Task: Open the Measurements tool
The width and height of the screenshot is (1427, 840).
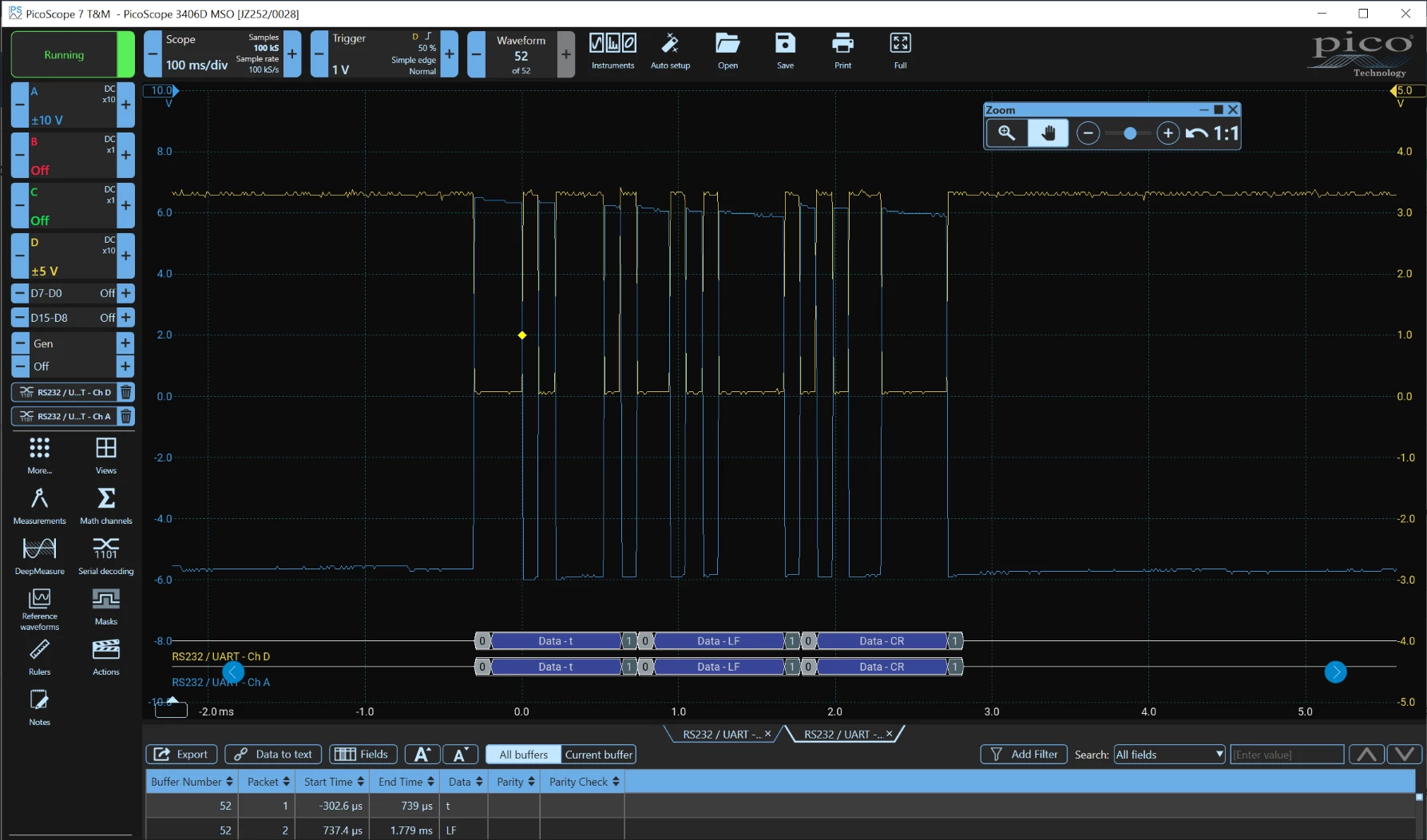Action: (x=39, y=506)
